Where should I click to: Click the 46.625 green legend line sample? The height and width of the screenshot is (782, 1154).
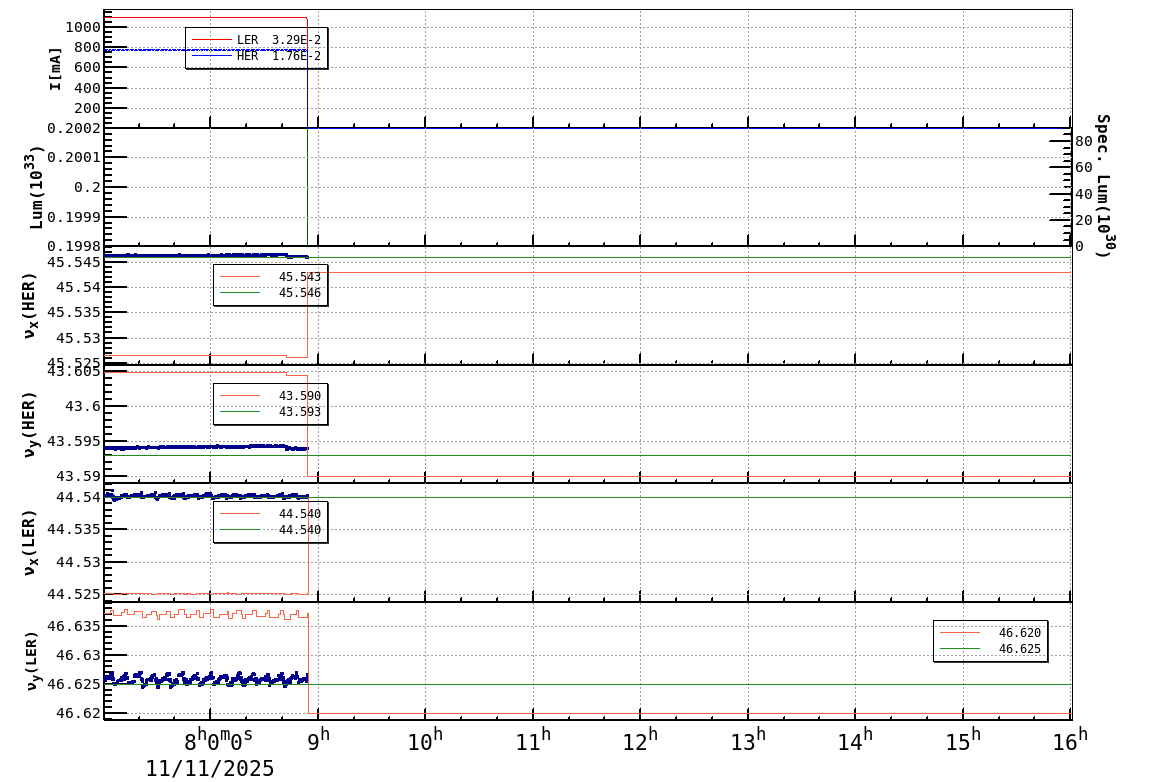point(960,649)
